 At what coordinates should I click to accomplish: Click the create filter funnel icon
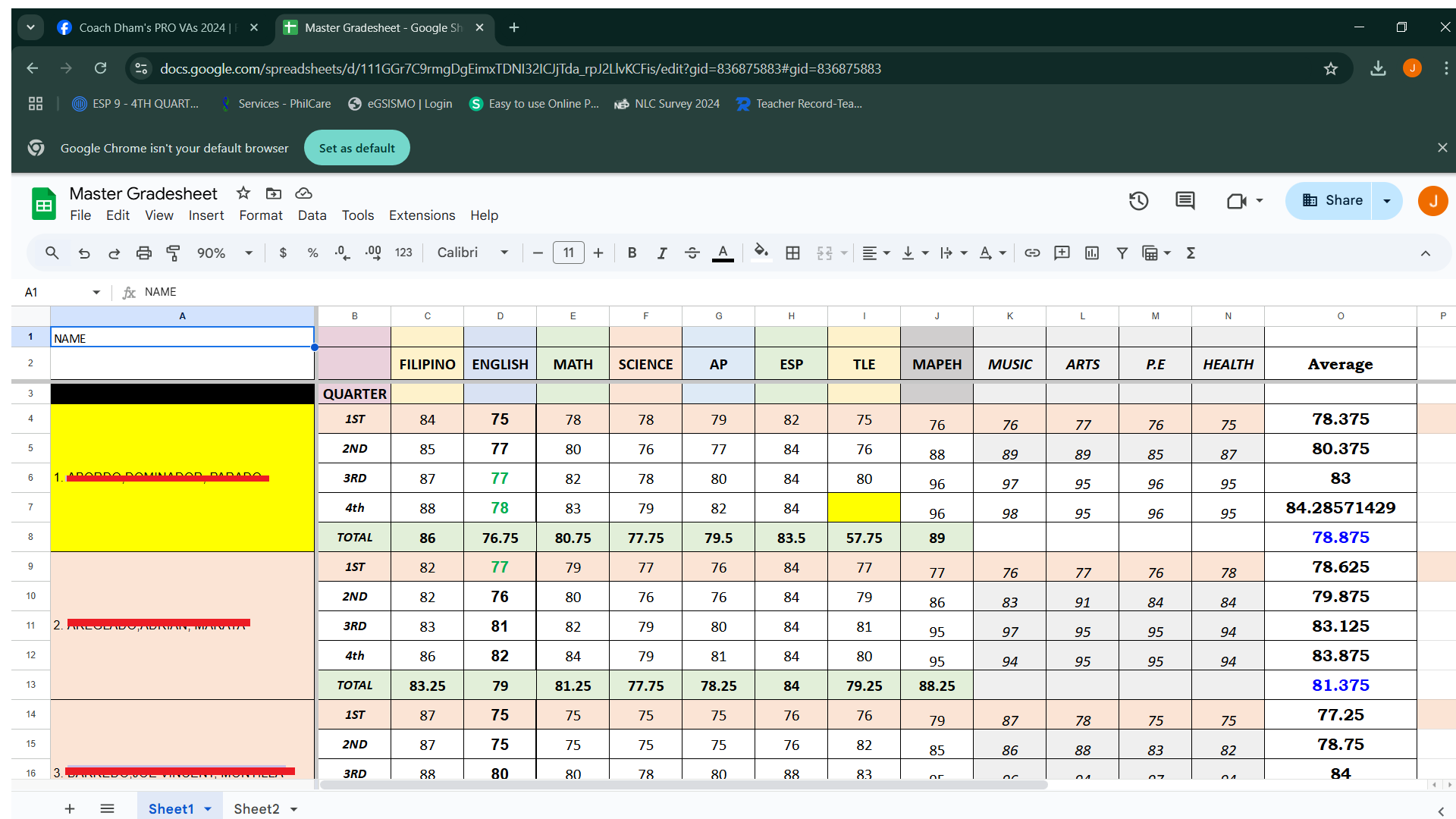(x=1122, y=253)
